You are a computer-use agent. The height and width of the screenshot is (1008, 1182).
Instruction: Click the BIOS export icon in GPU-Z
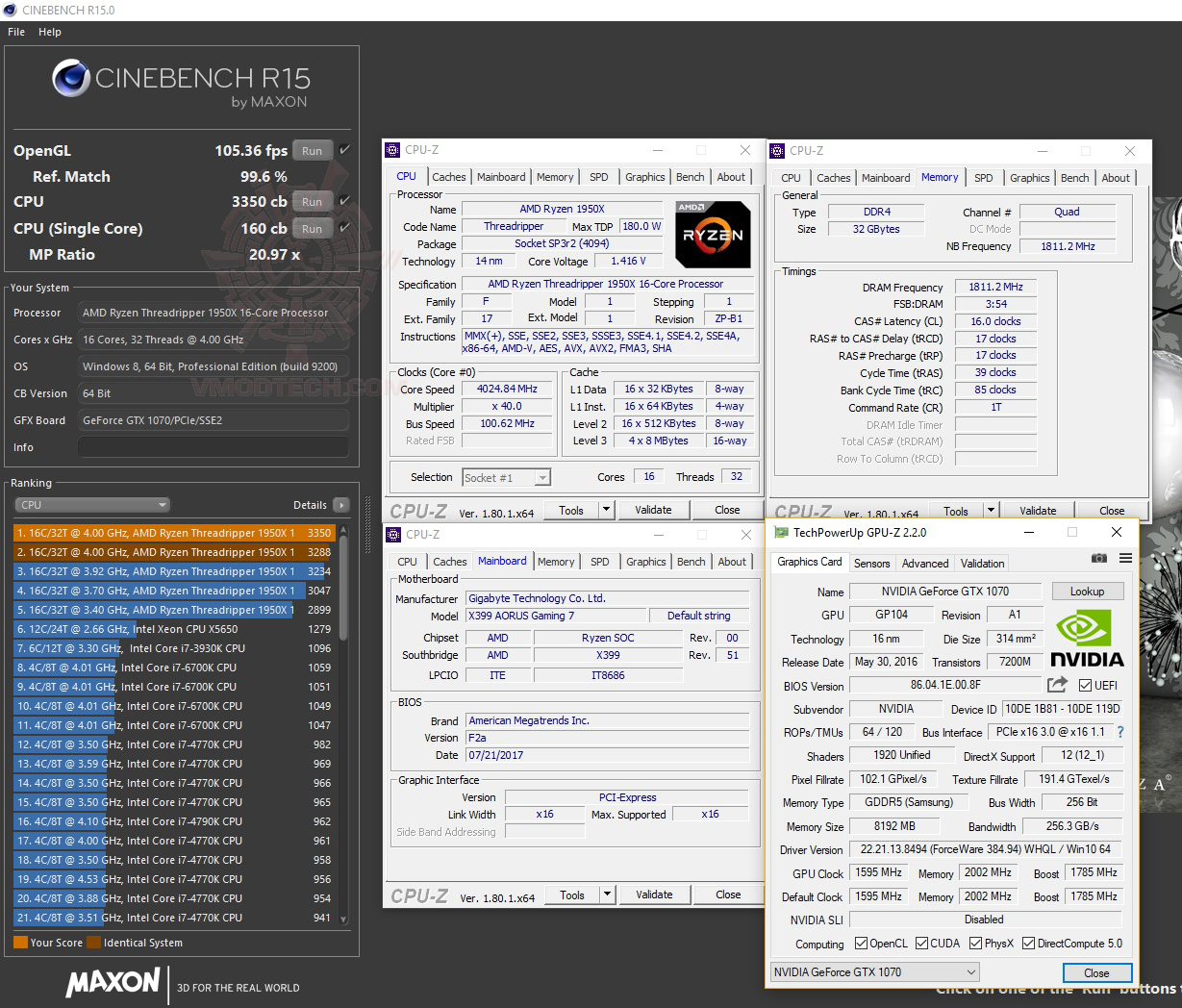[1056, 685]
